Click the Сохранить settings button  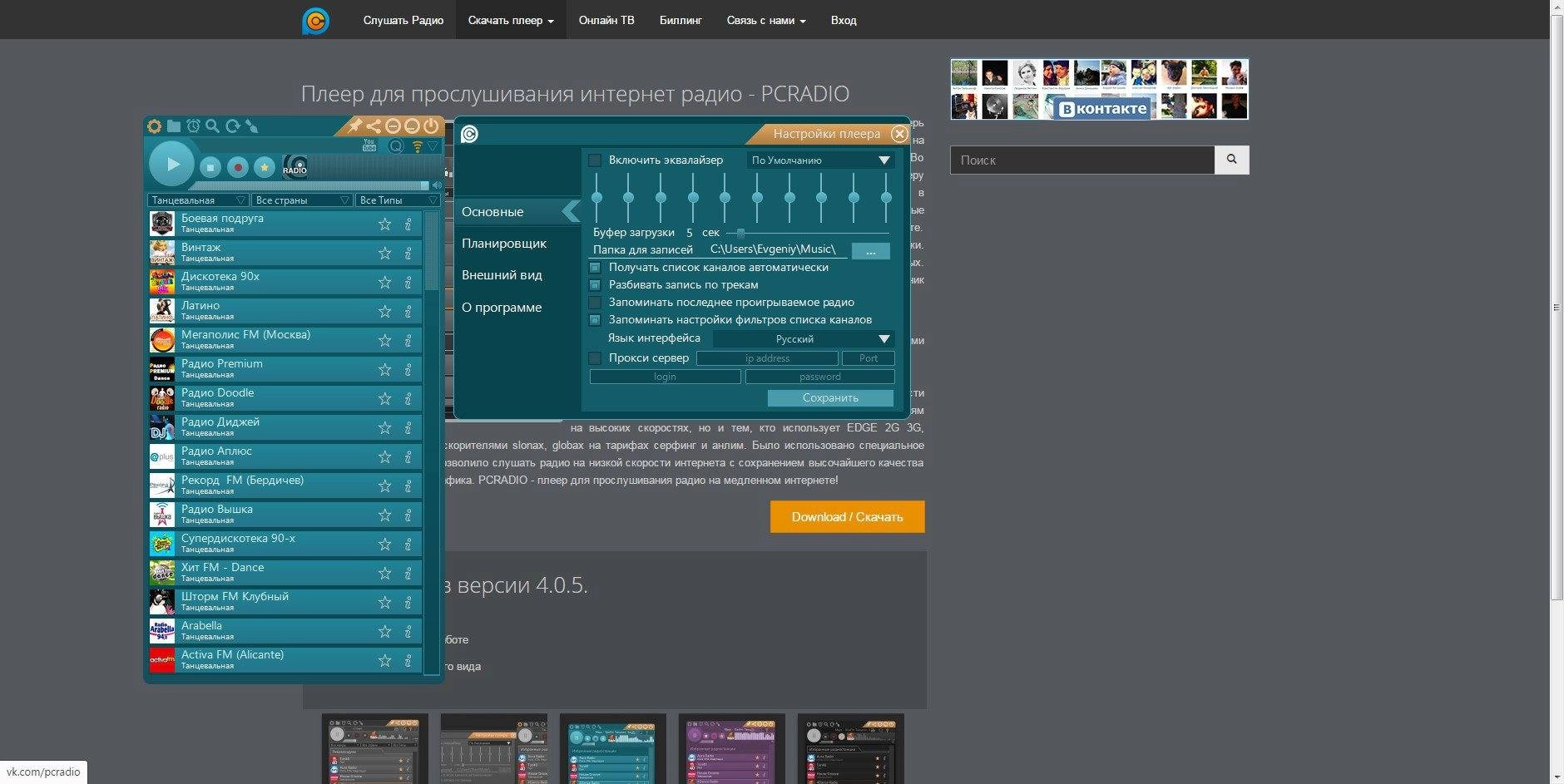point(830,398)
